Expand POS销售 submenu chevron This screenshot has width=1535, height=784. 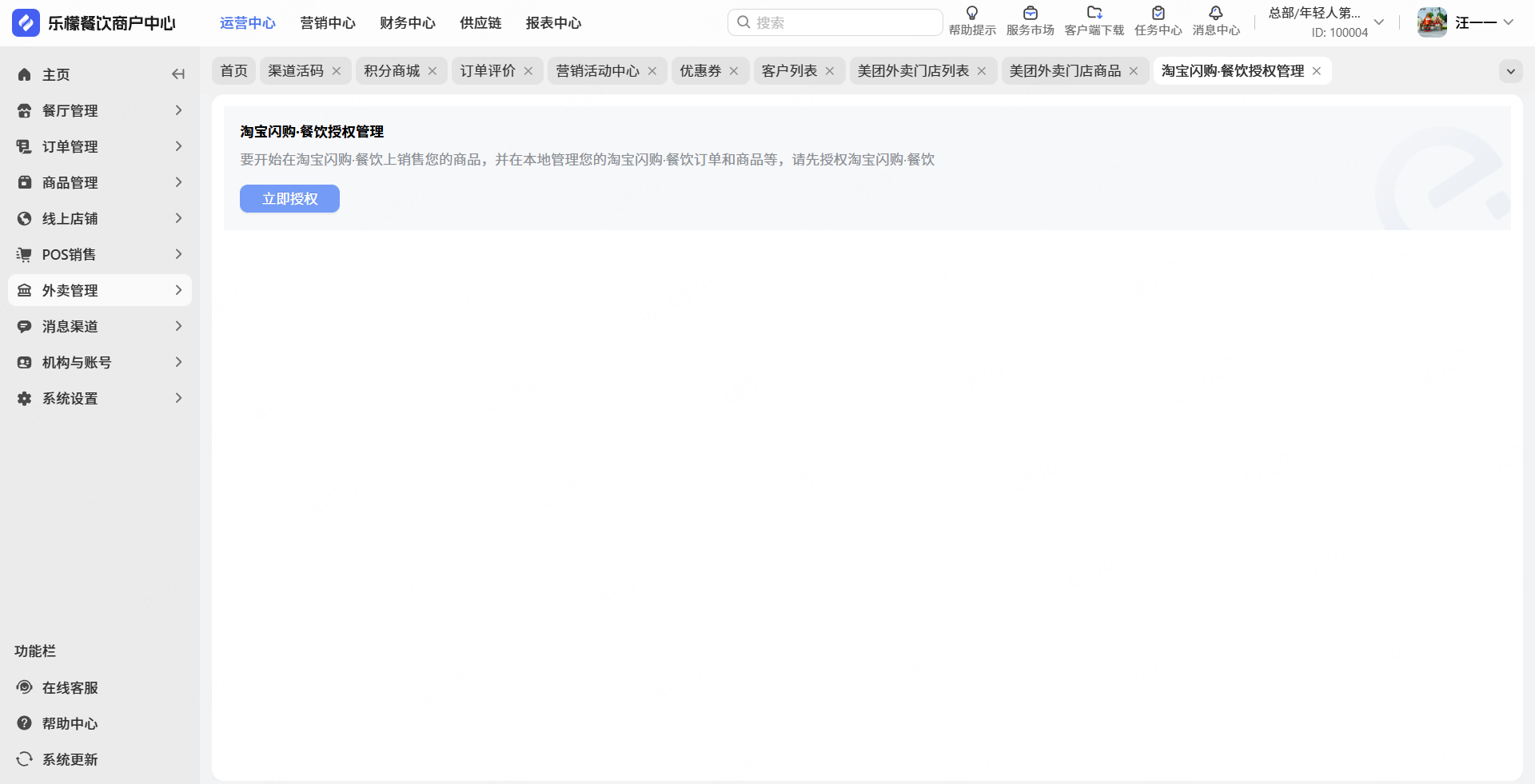(178, 254)
